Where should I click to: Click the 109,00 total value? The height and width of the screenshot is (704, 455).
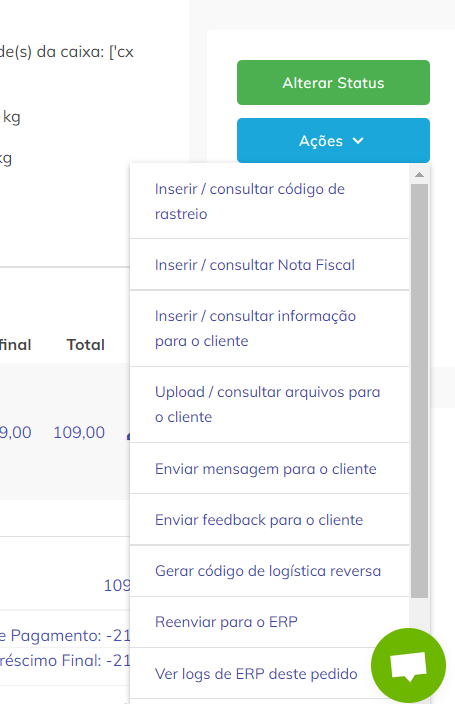click(x=79, y=432)
